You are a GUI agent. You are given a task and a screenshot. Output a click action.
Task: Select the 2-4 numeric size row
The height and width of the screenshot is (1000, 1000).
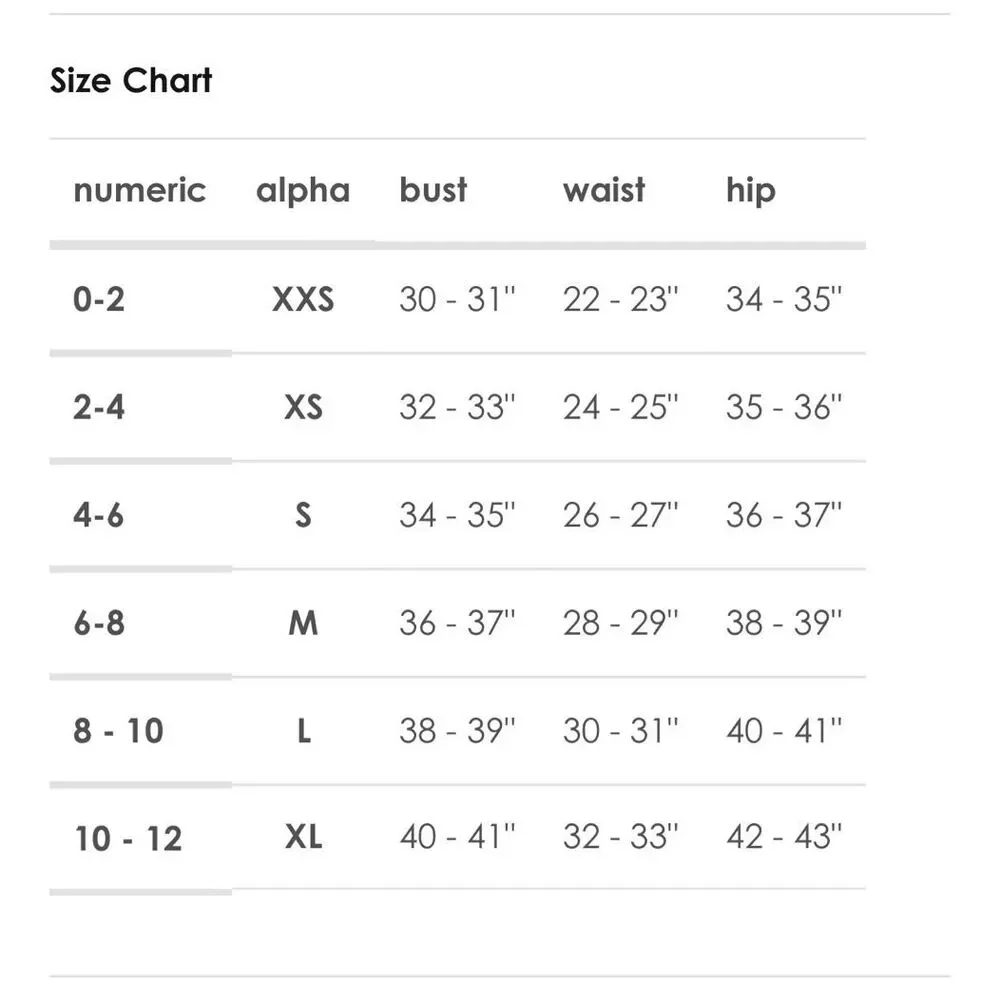click(457, 407)
